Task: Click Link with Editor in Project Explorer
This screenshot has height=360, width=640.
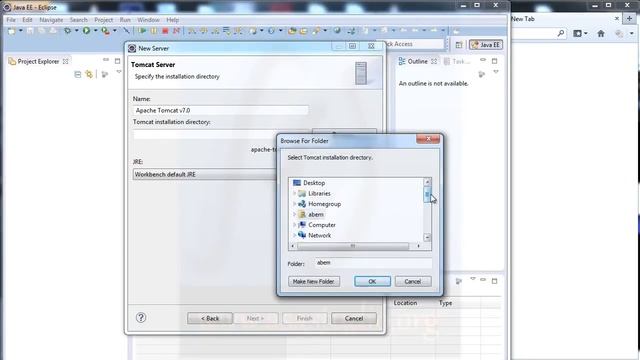Action: (89, 74)
